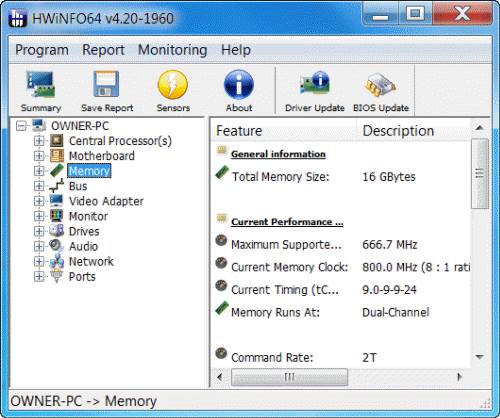The image size is (500, 418).
Task: Click the General information heading link
Action: [x=278, y=154]
